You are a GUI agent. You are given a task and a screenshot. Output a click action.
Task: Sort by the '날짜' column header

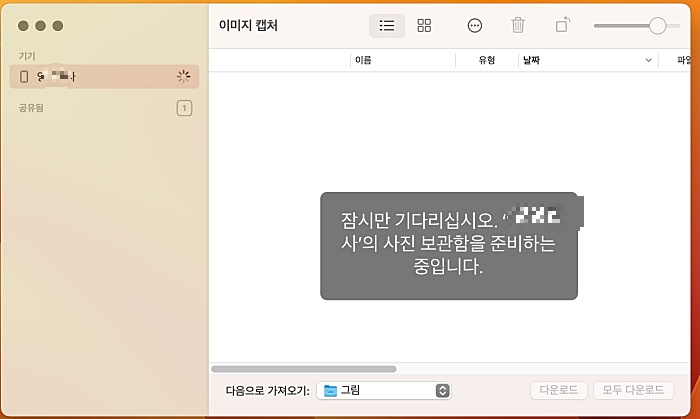click(531, 60)
